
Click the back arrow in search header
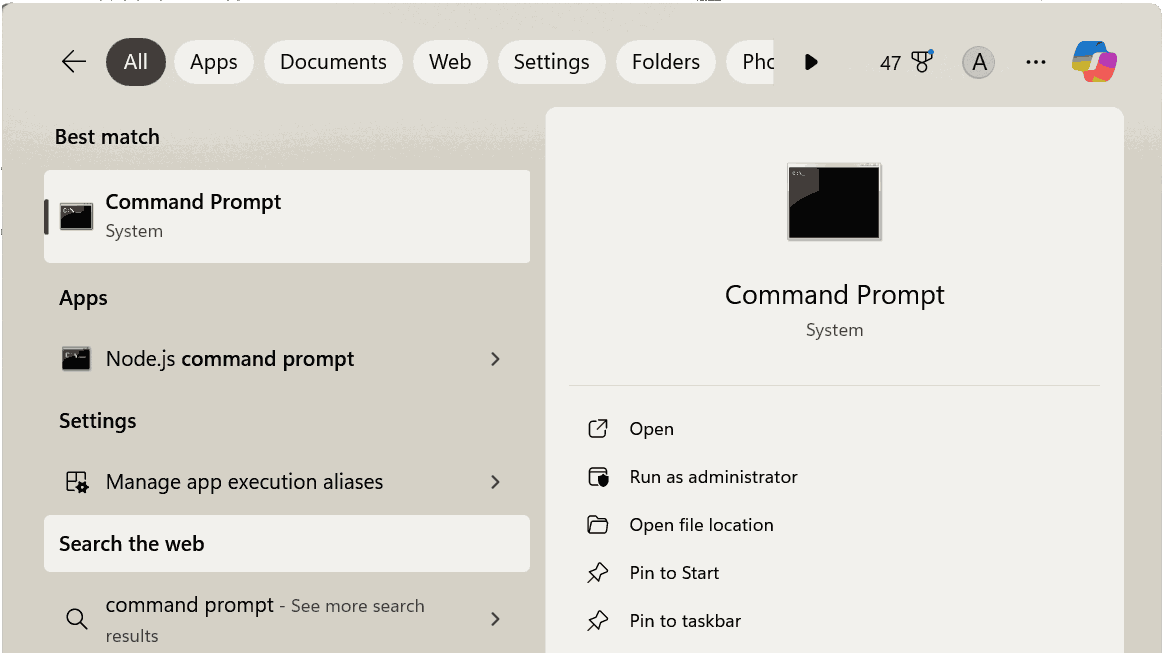[x=74, y=62]
